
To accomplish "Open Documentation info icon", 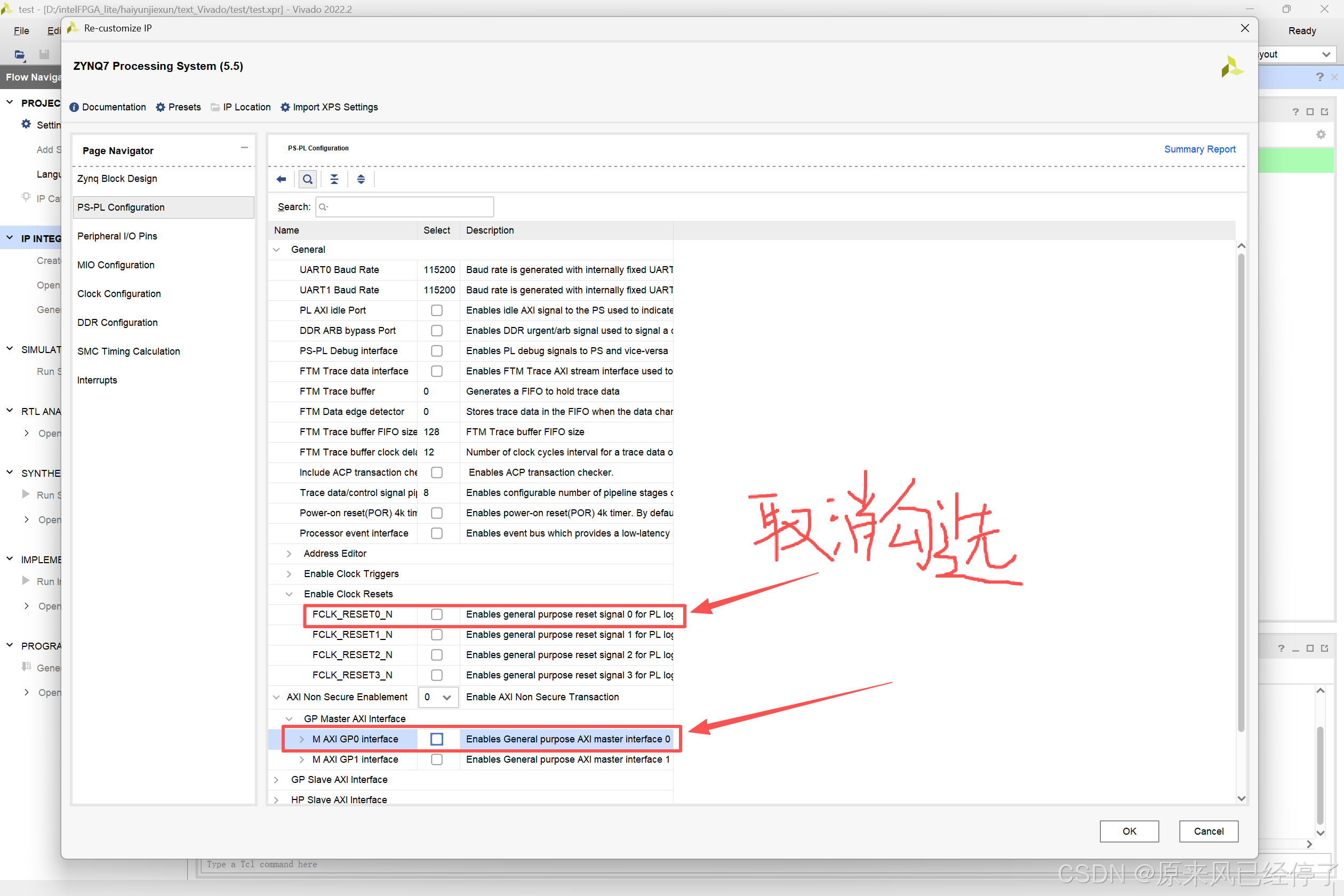I will tap(74, 107).
